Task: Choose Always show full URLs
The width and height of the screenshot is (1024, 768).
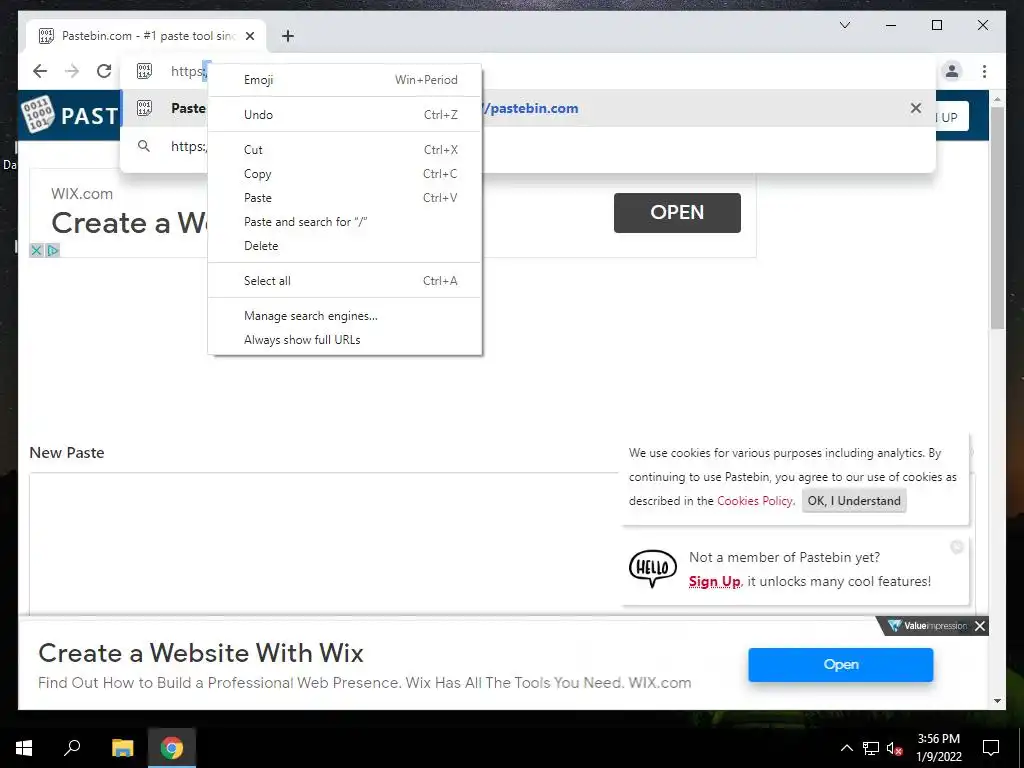Action: 345,340
